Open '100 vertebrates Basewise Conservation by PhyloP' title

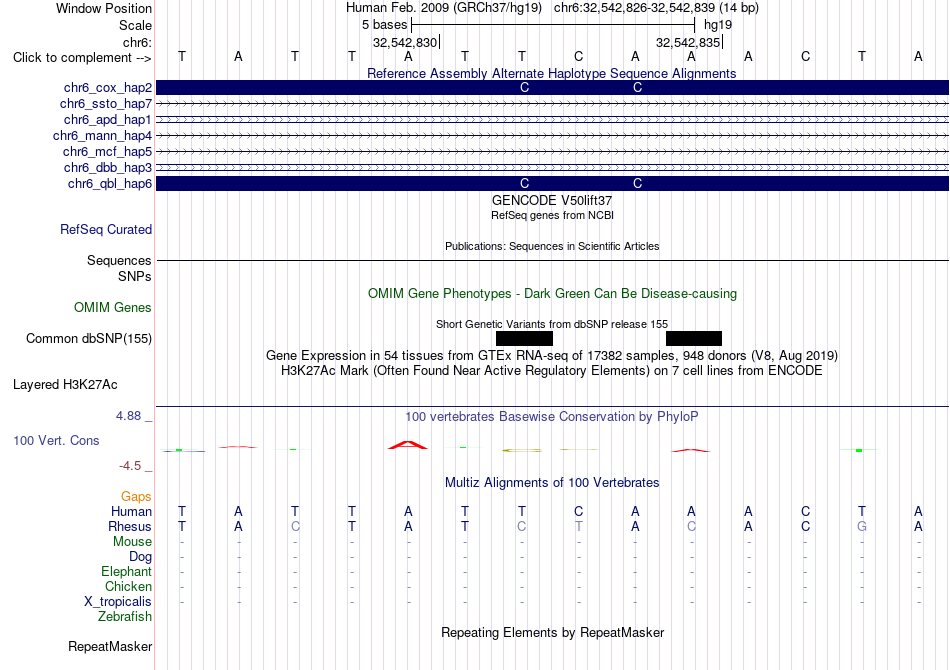[x=552, y=417]
